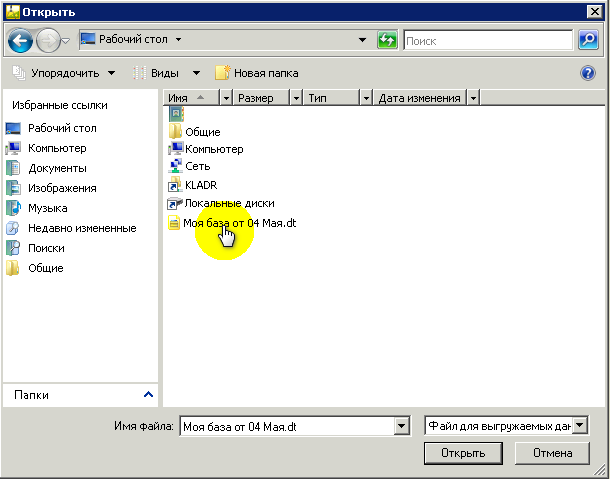
Task: Click the KLADR shortcut folder icon
Action: [x=175, y=185]
